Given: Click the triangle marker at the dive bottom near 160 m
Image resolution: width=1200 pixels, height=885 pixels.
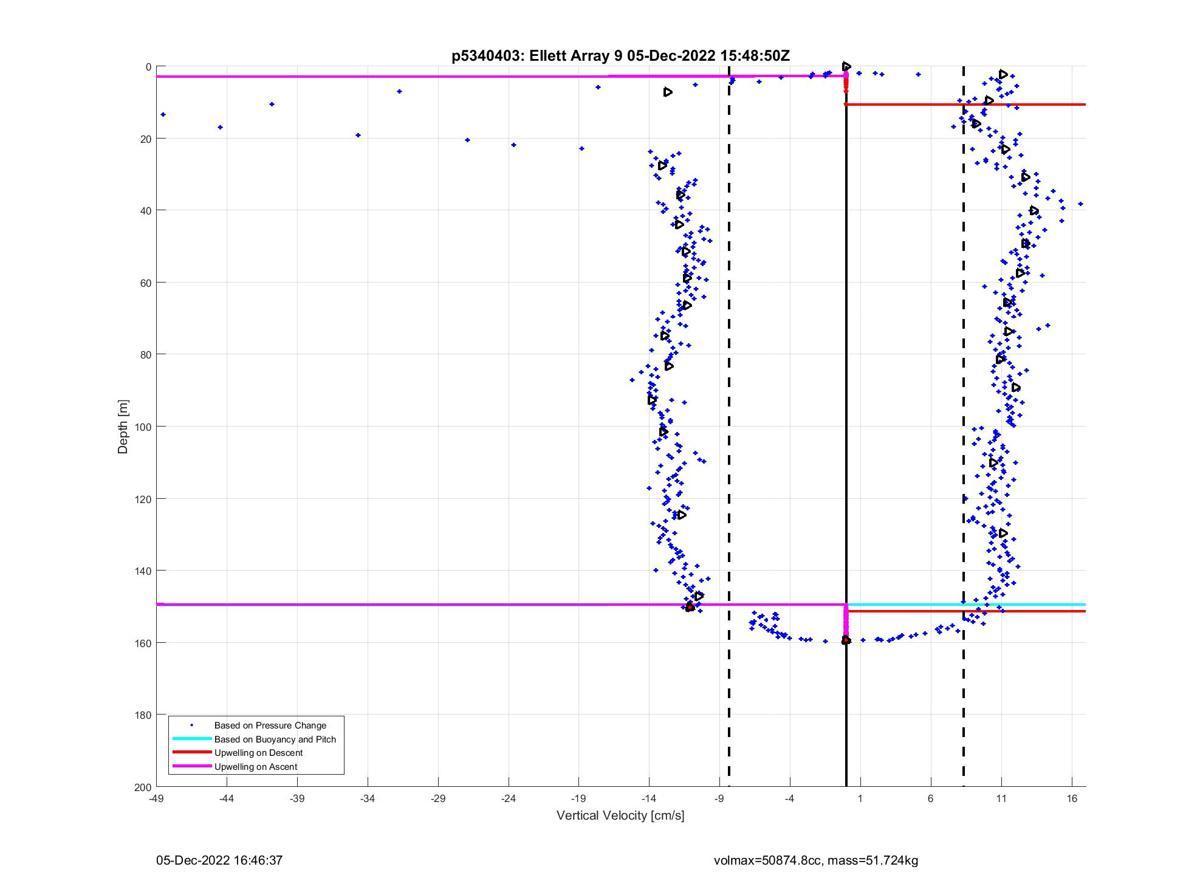Looking at the screenshot, I should (x=846, y=640).
